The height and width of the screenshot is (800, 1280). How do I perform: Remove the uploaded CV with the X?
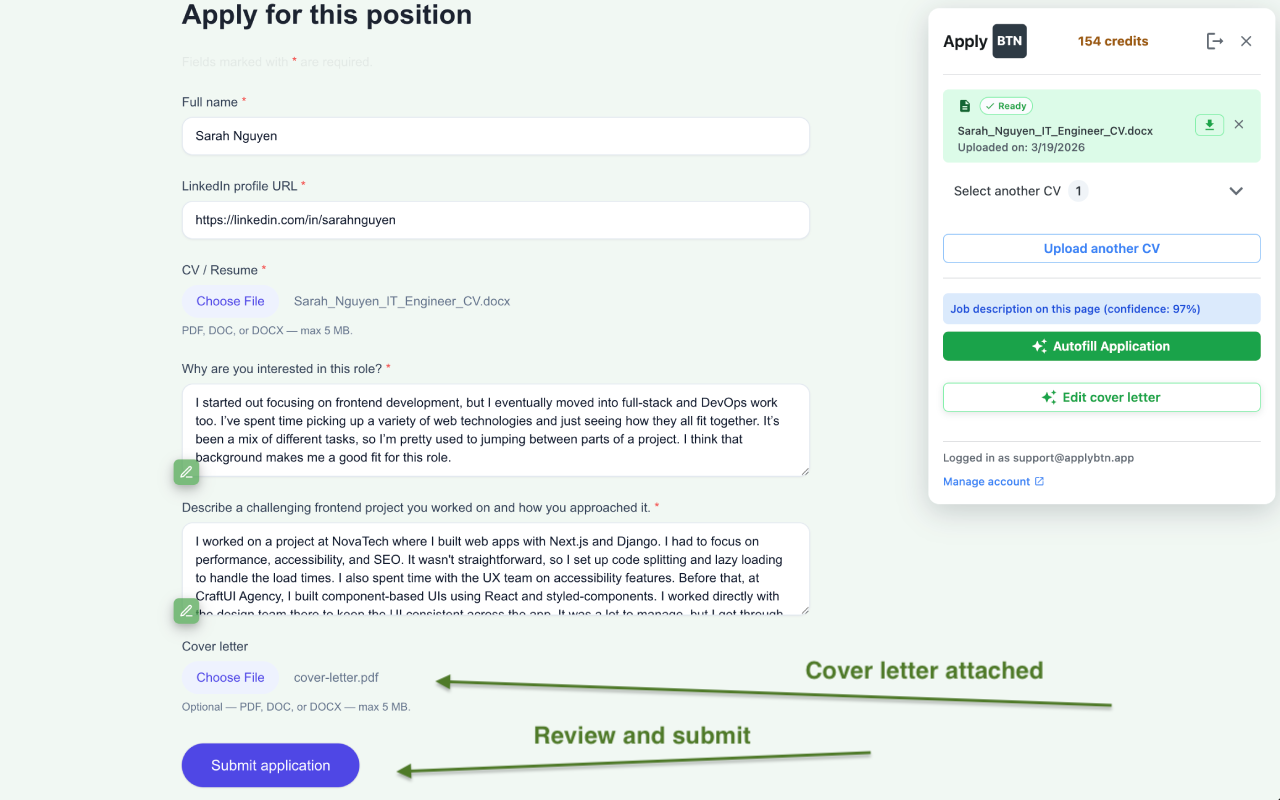point(1238,124)
